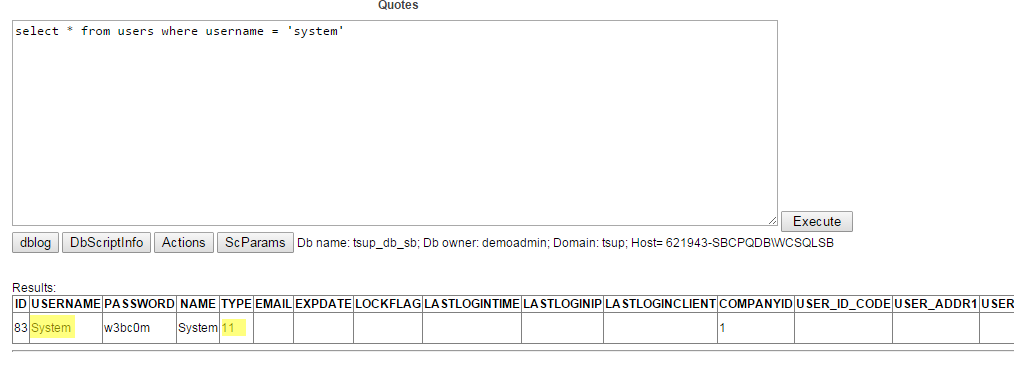The width and height of the screenshot is (1014, 391).
Task: Select the EXPDATE column header
Action: pyautogui.click(x=323, y=304)
